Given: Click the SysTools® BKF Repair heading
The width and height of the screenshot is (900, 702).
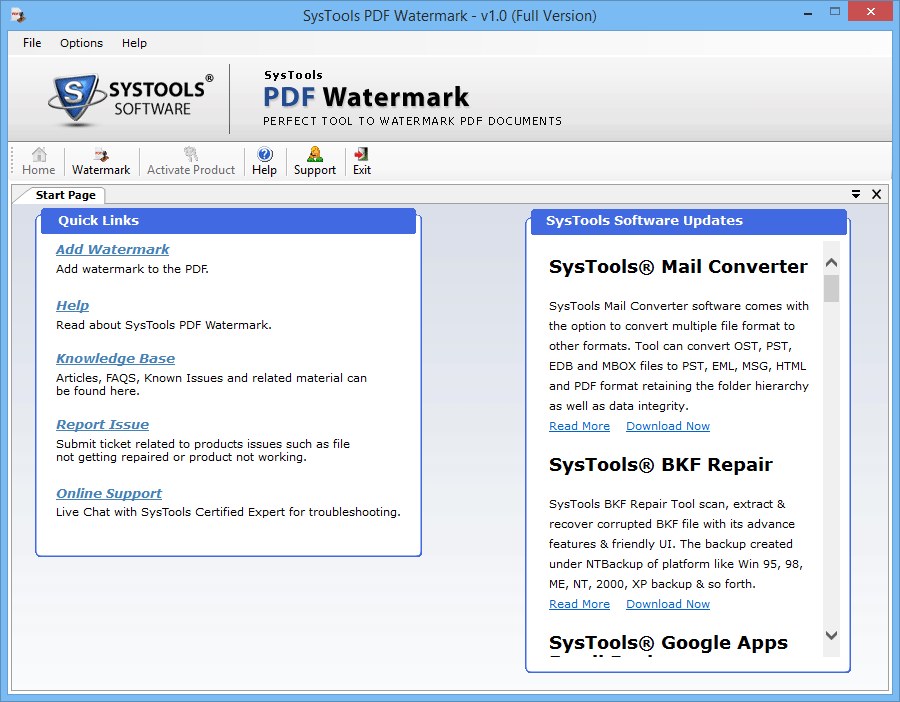Looking at the screenshot, I should (661, 465).
